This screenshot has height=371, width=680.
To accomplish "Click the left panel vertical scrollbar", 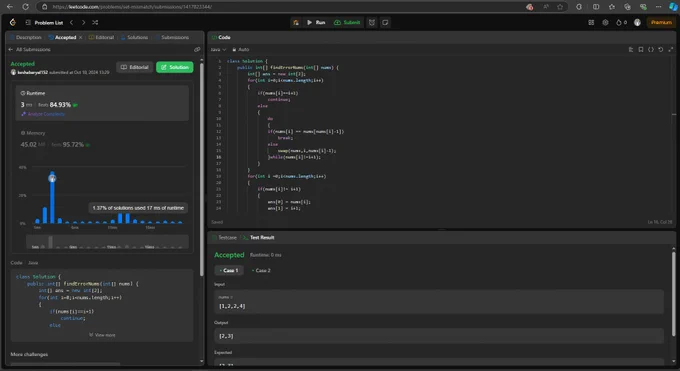I will click(202, 169).
